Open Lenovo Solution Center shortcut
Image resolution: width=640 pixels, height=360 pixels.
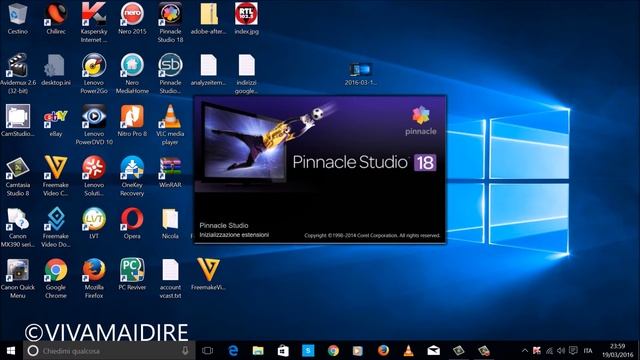94,176
